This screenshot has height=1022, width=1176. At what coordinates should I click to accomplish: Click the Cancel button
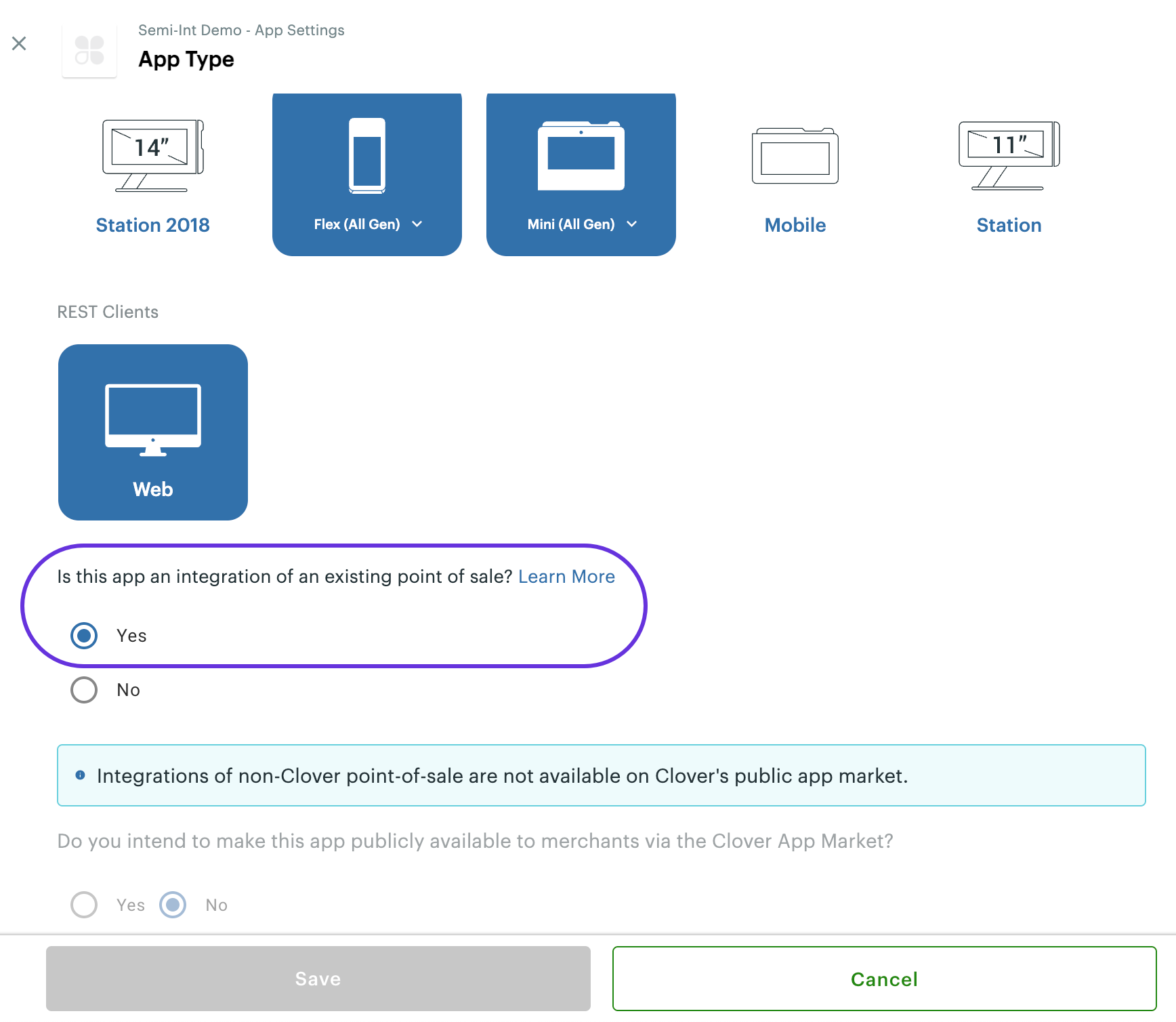[x=885, y=979]
